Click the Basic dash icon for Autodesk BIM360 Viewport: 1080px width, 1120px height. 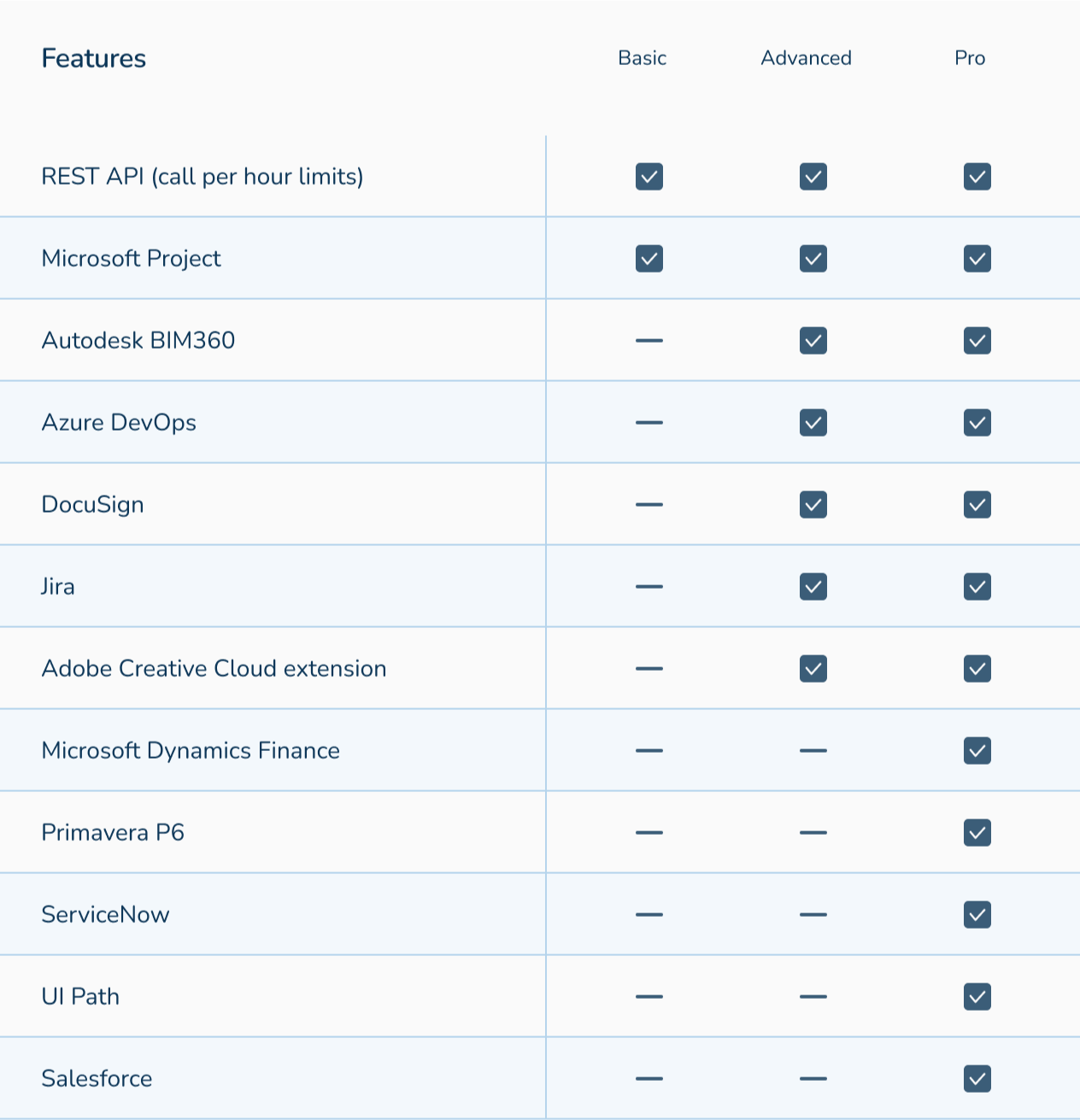[x=649, y=341]
